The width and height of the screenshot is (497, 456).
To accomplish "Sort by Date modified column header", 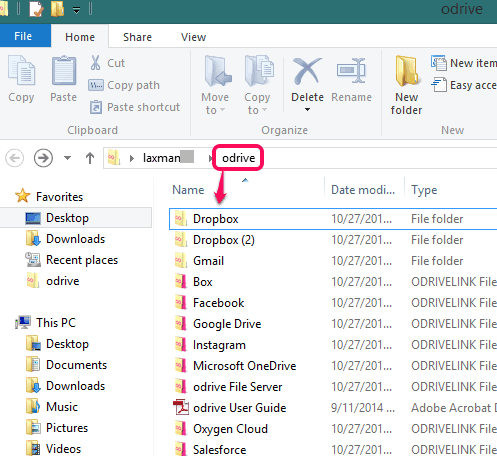I will [x=363, y=190].
